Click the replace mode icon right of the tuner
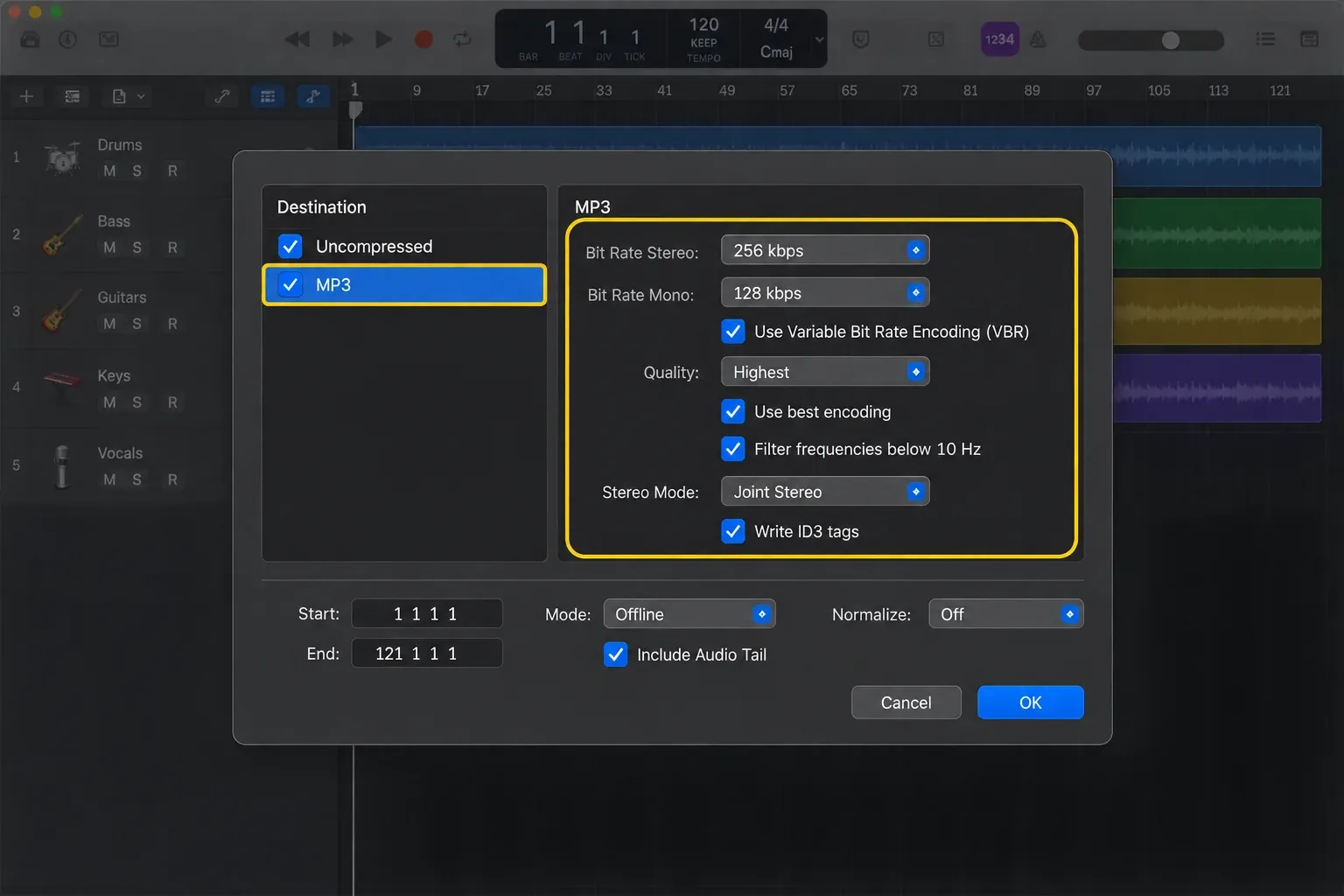Viewport: 1344px width, 896px height. [936, 39]
